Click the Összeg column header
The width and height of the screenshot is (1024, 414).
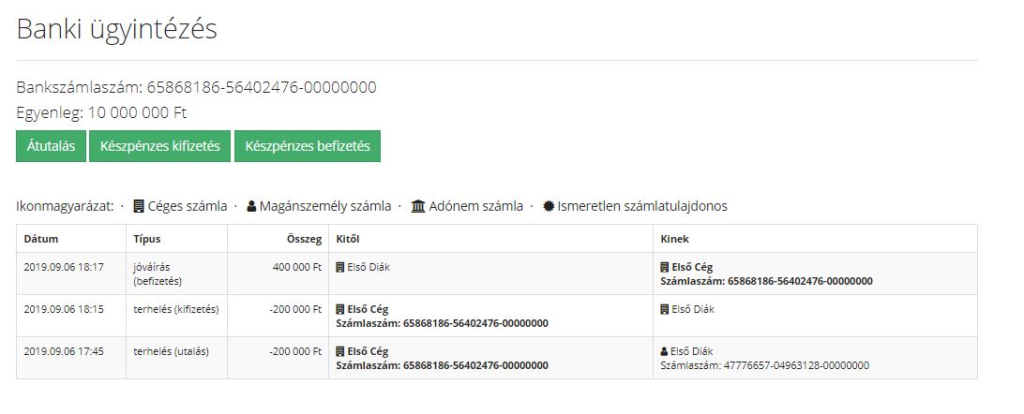point(303,239)
